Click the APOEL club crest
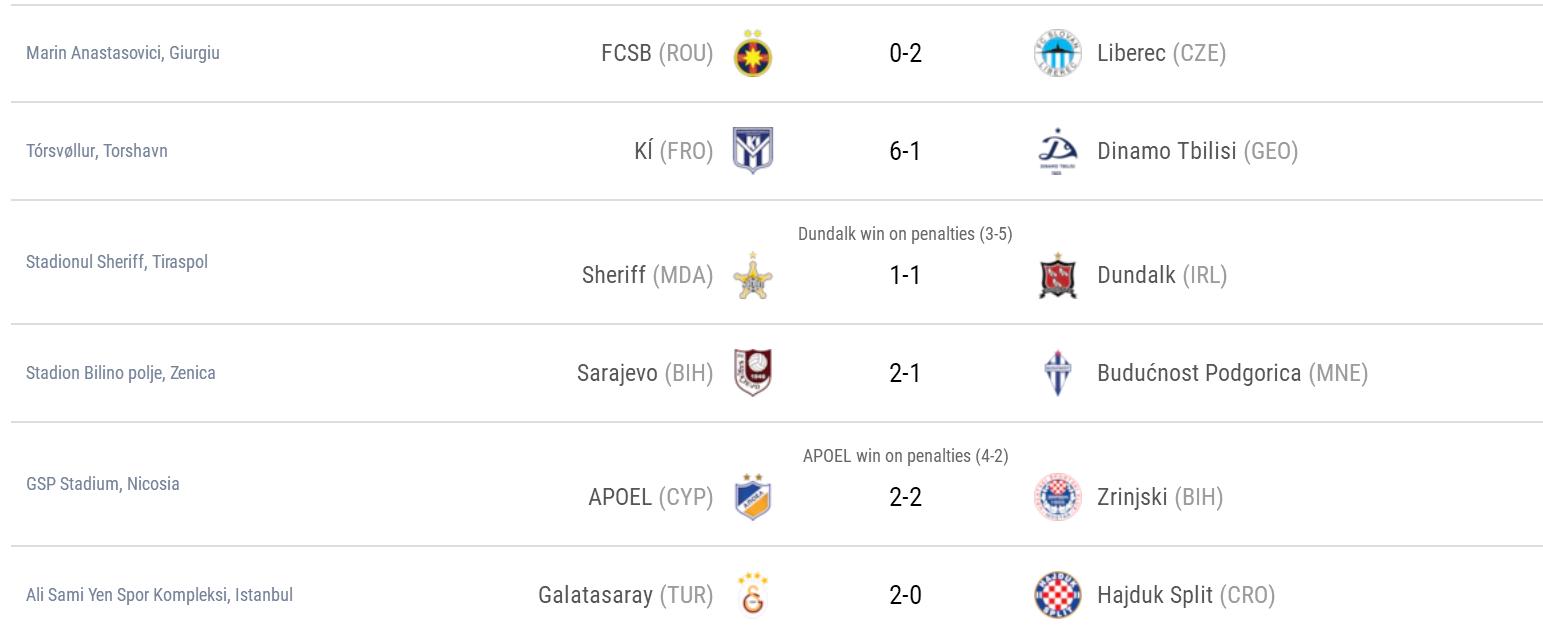1543x640 pixels. (x=752, y=497)
